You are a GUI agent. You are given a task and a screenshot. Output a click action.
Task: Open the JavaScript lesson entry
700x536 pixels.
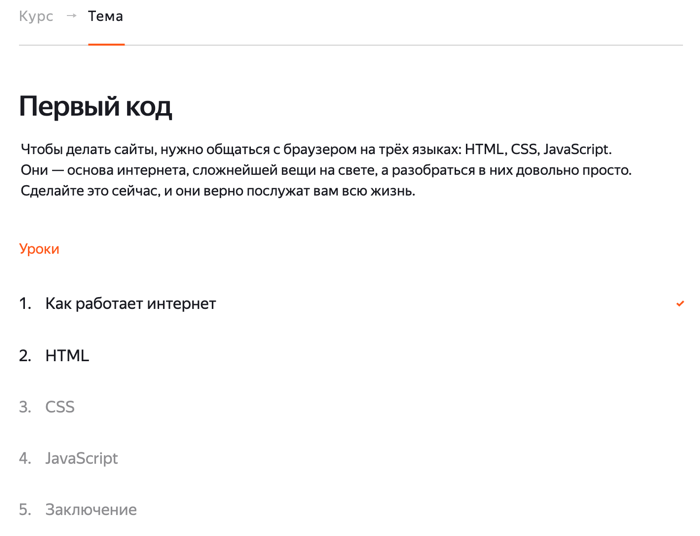click(81, 458)
